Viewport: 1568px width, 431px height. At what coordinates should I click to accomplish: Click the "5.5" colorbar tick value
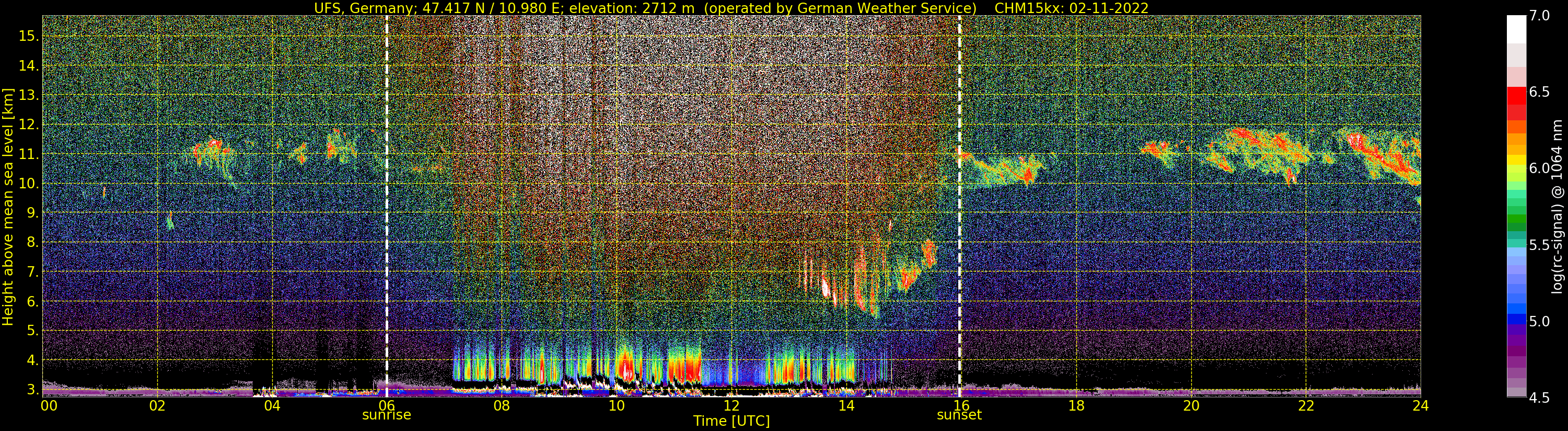pyautogui.click(x=1540, y=245)
